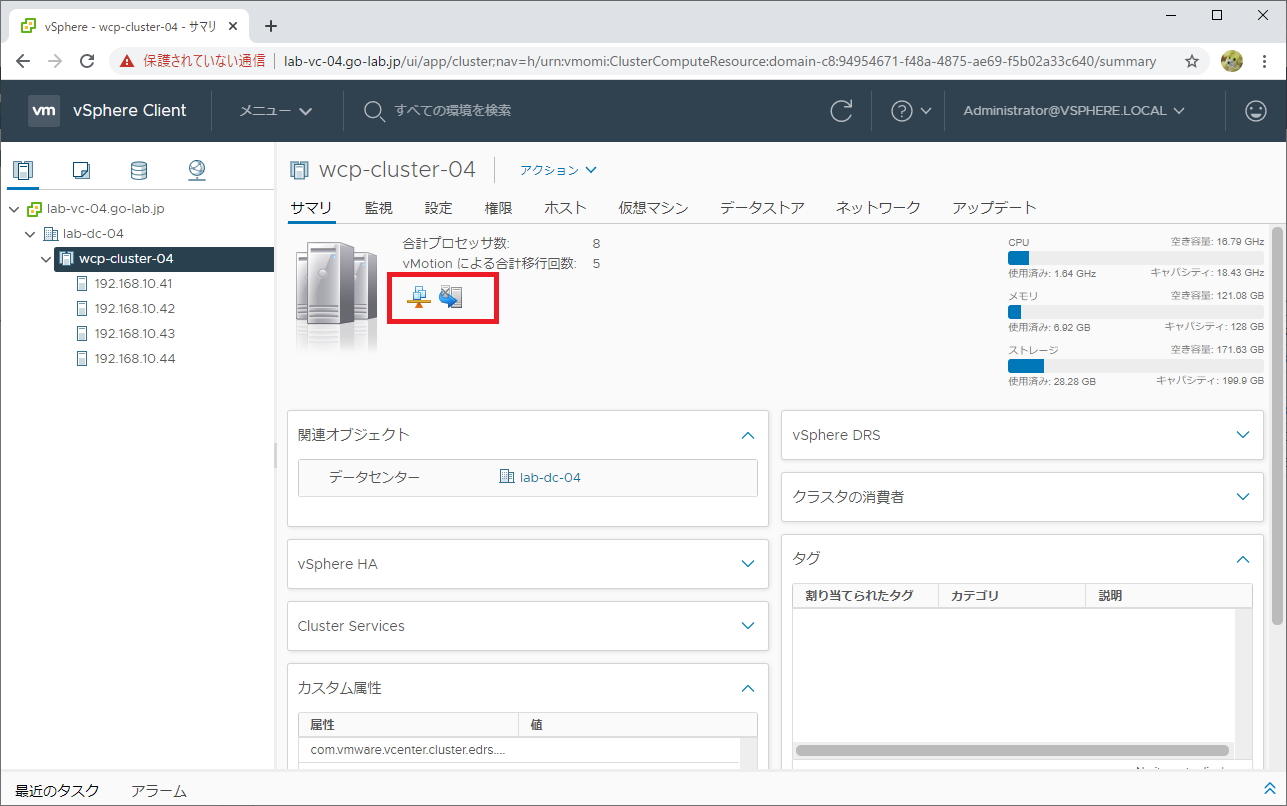
Task: Click the not-secure warning icon in address bar
Action: (127, 61)
